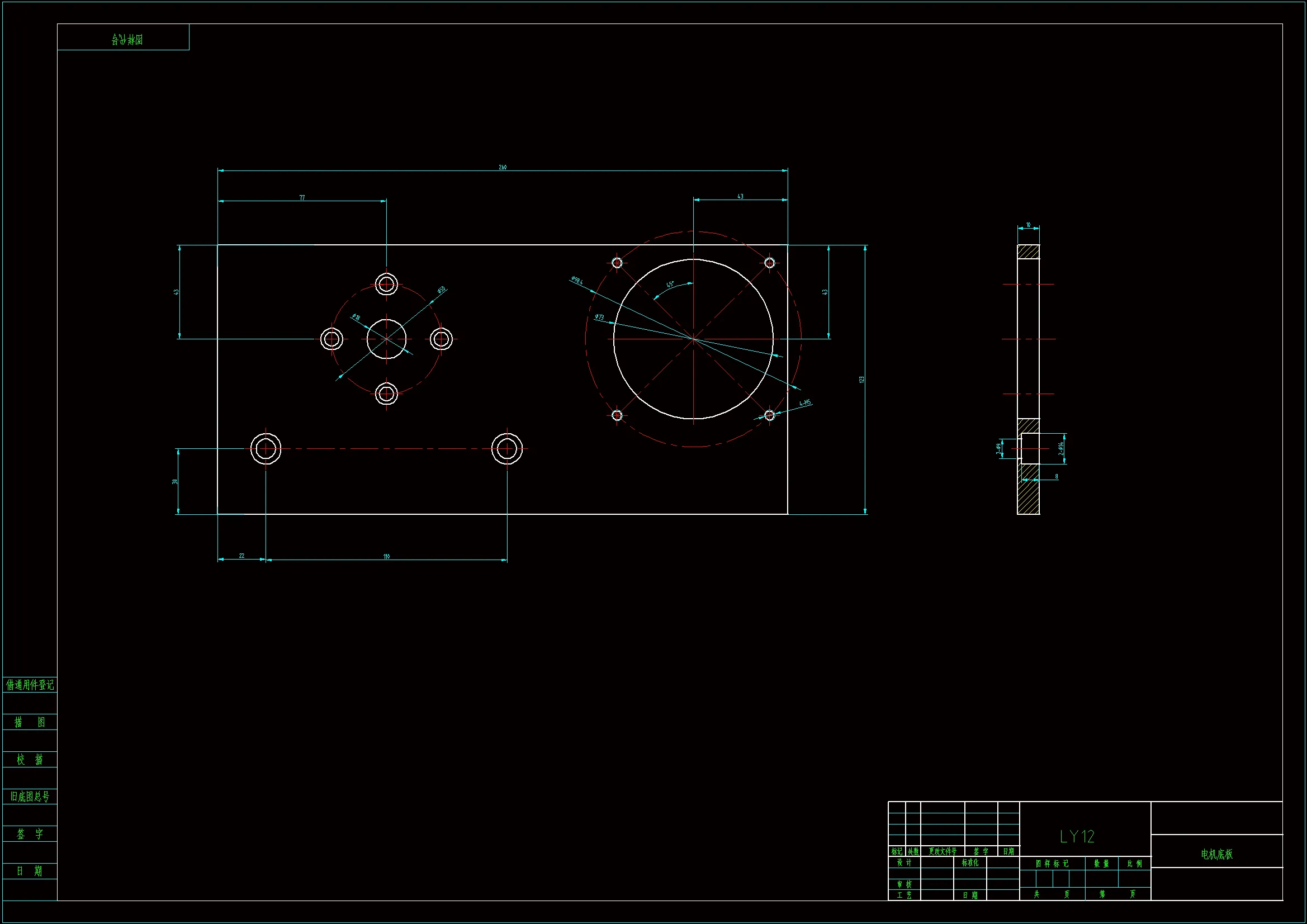1307x924 pixels.
Task: Select the 4-M5 thread callout text
Action: [x=805, y=403]
